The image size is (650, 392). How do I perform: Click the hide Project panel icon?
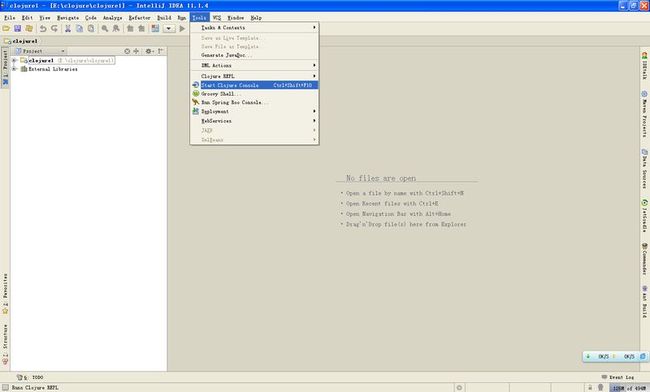pos(160,51)
